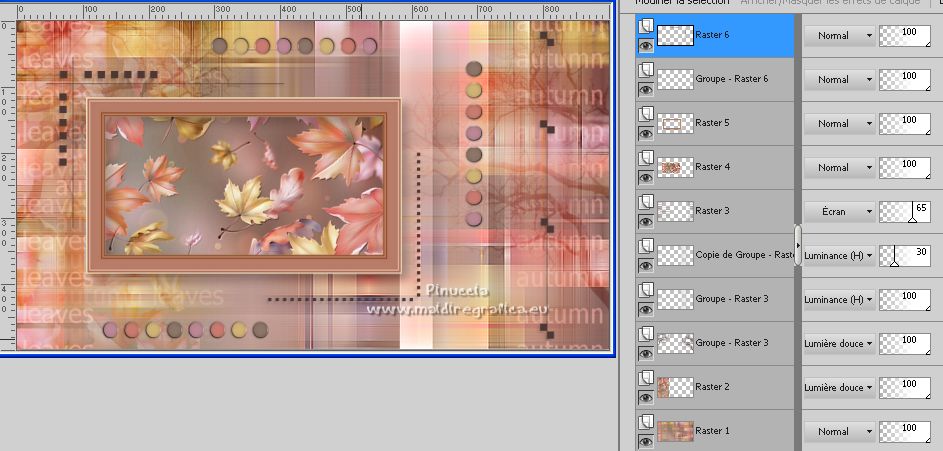Click the layer type icon of Raster 4
The height and width of the screenshot is (451, 943).
[646, 157]
